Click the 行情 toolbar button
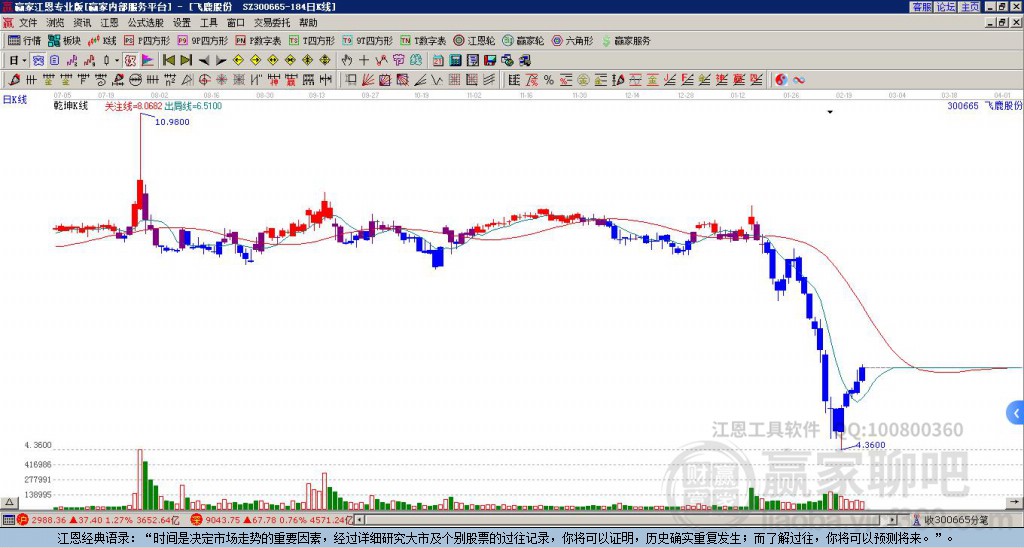Screen dimensions: 1024x548 (25, 40)
